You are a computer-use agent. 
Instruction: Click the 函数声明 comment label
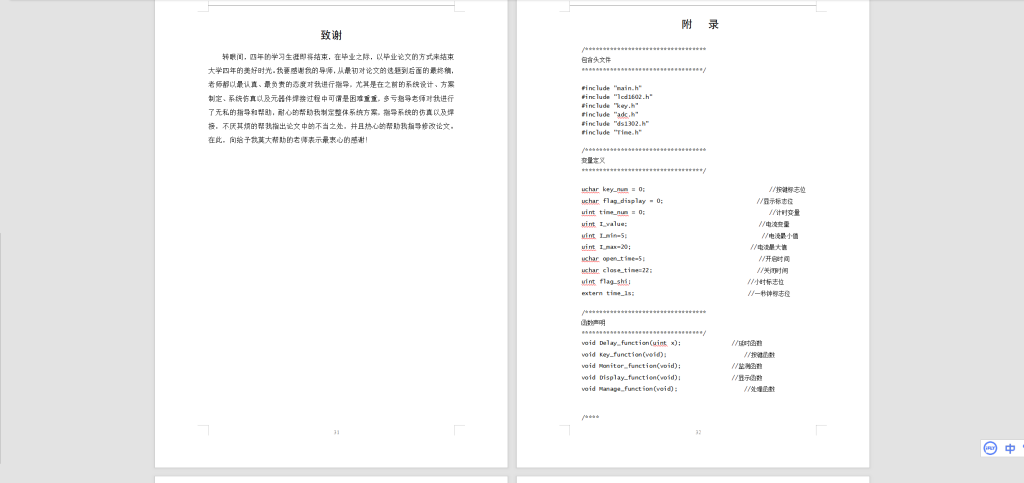click(x=593, y=322)
